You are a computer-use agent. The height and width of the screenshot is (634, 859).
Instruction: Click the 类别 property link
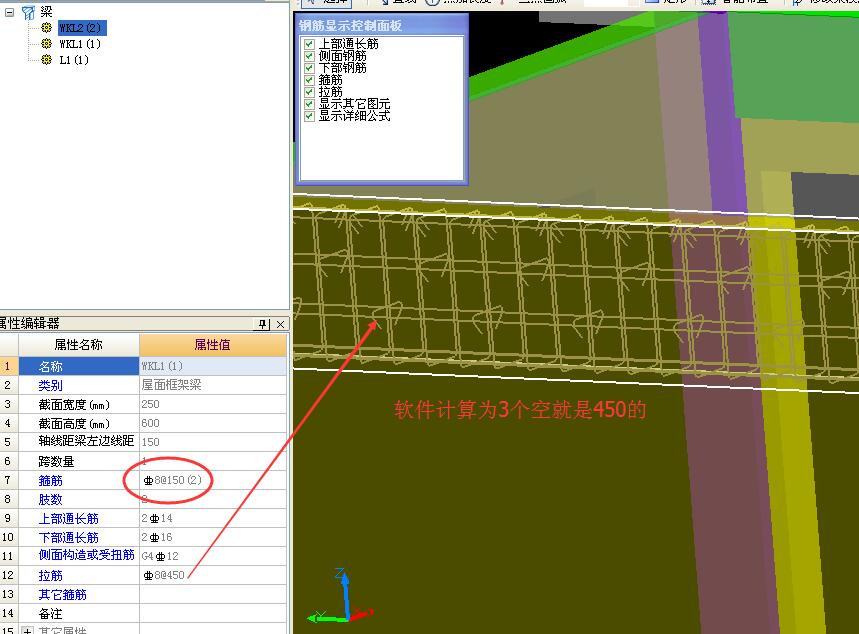[50, 385]
